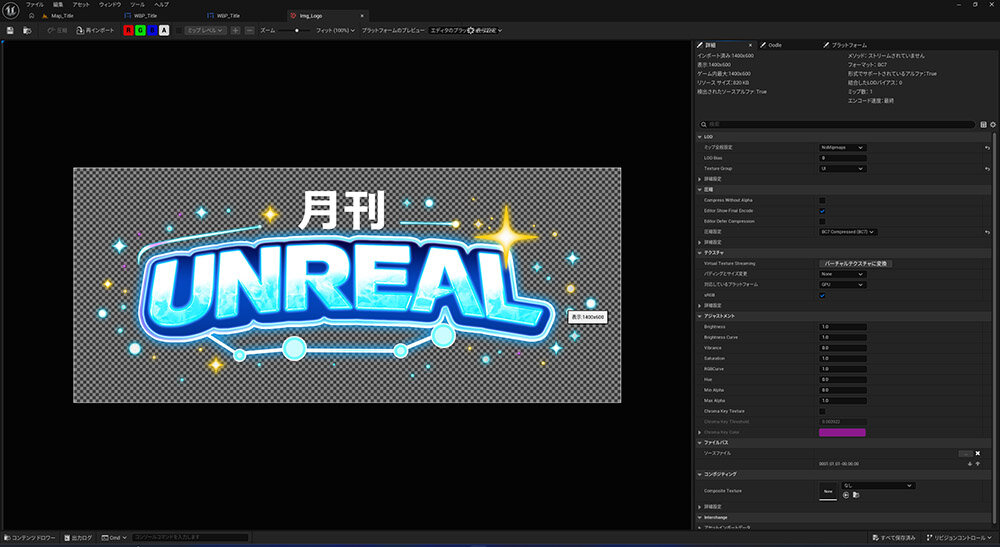The height and width of the screenshot is (547, 1000).
Task: Click the browse to asset folder icon
Action: 27,31
